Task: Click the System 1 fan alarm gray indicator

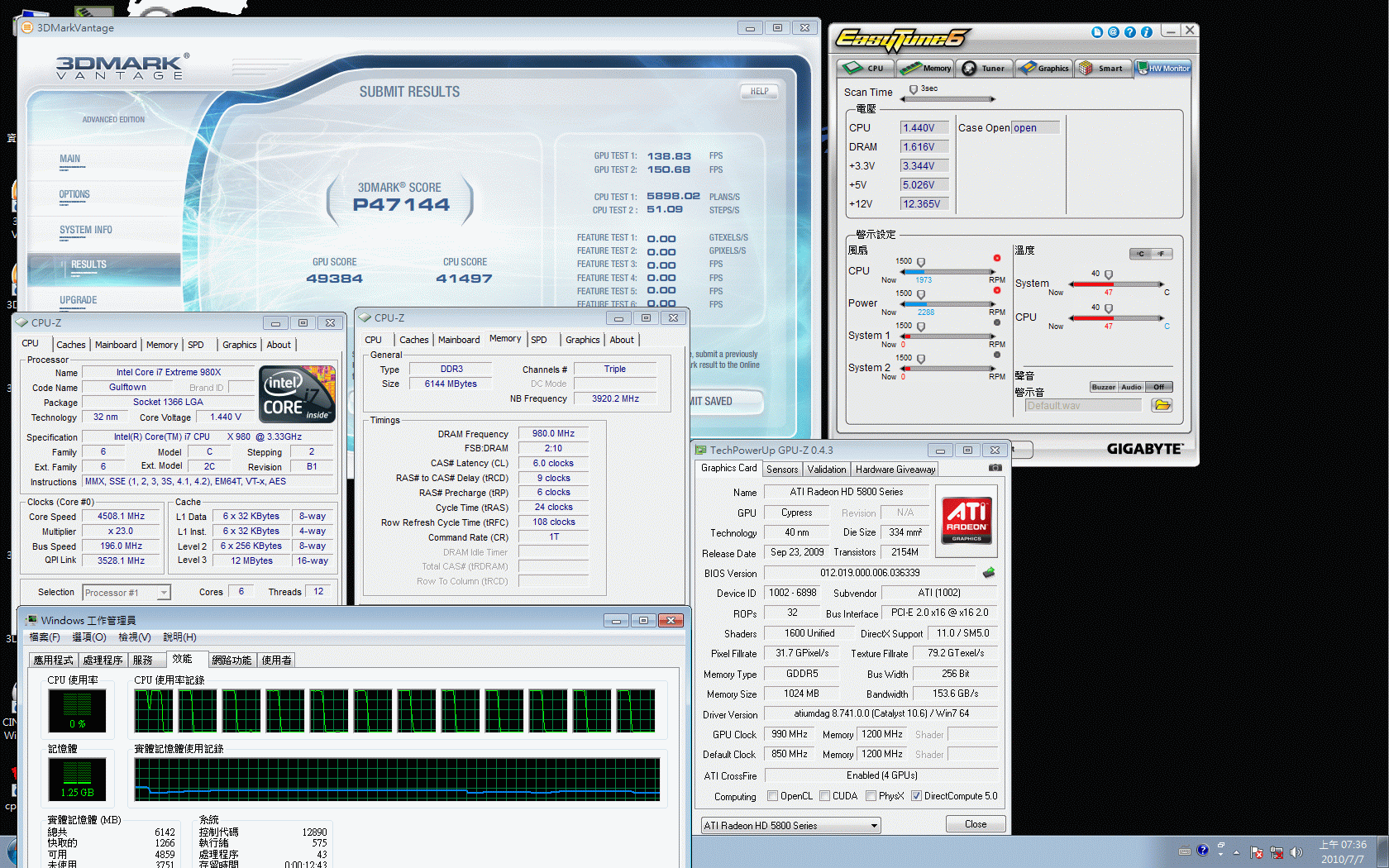Action: click(997, 322)
